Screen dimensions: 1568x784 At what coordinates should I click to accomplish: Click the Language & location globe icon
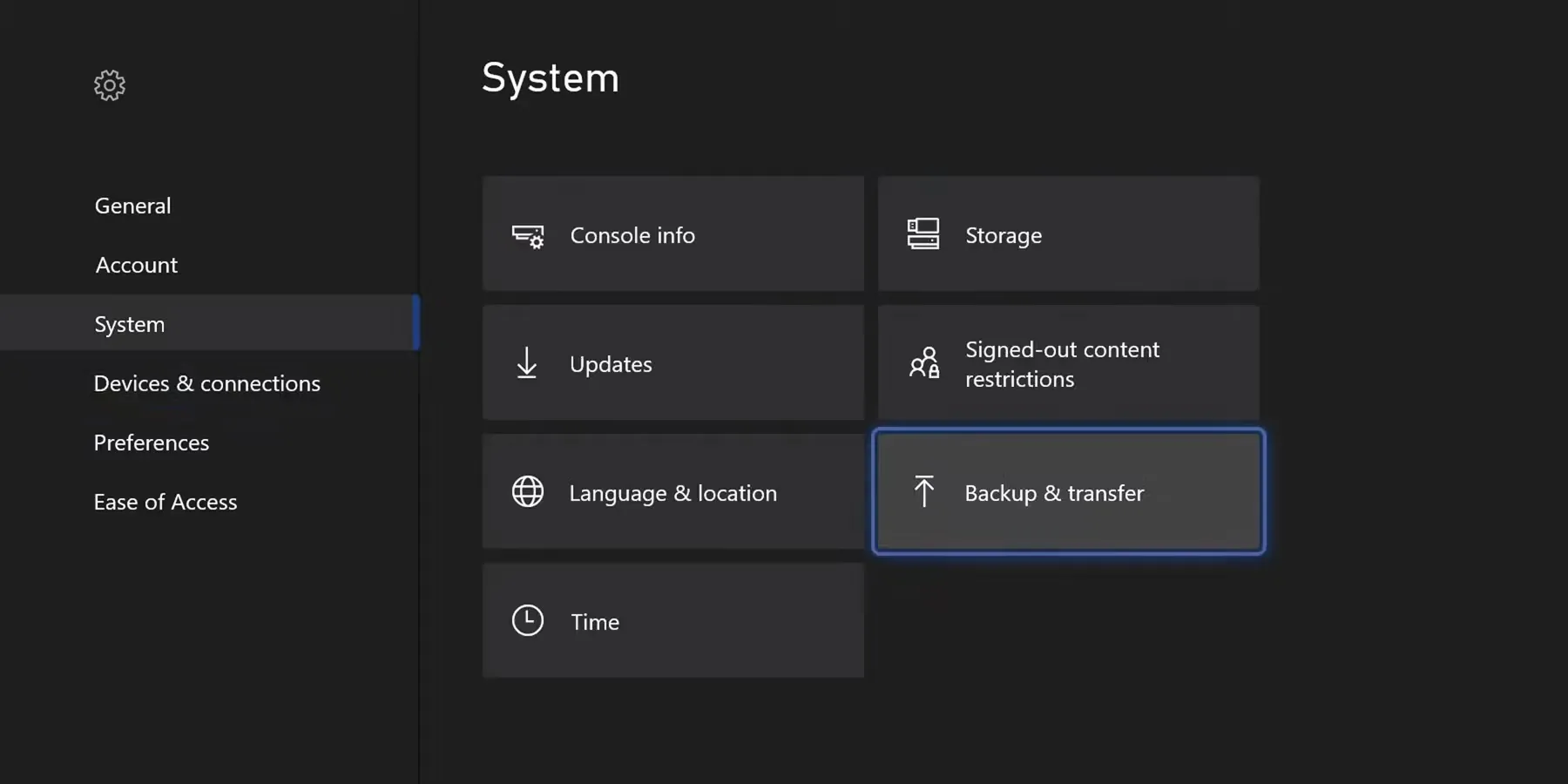click(x=528, y=492)
